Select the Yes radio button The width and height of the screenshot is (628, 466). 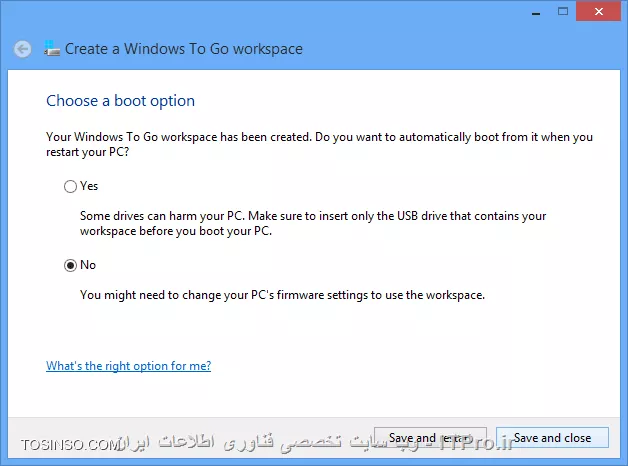tap(70, 186)
